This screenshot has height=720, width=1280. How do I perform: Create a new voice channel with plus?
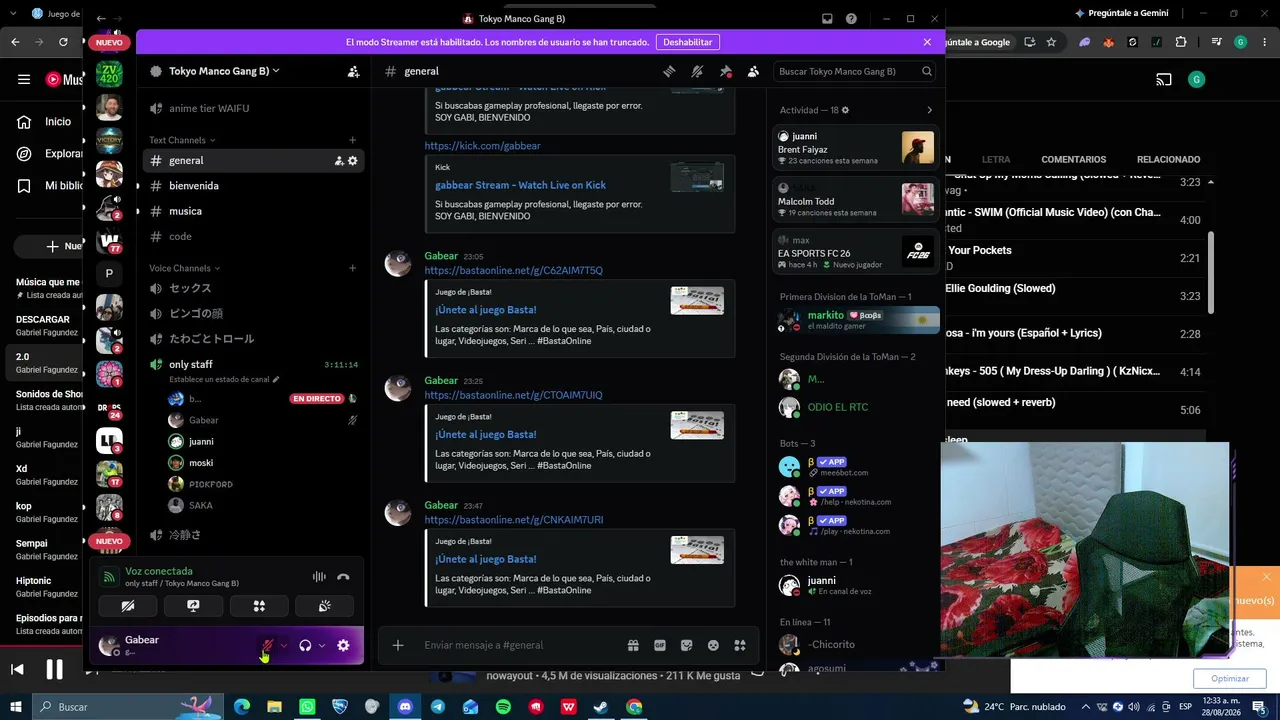(352, 268)
